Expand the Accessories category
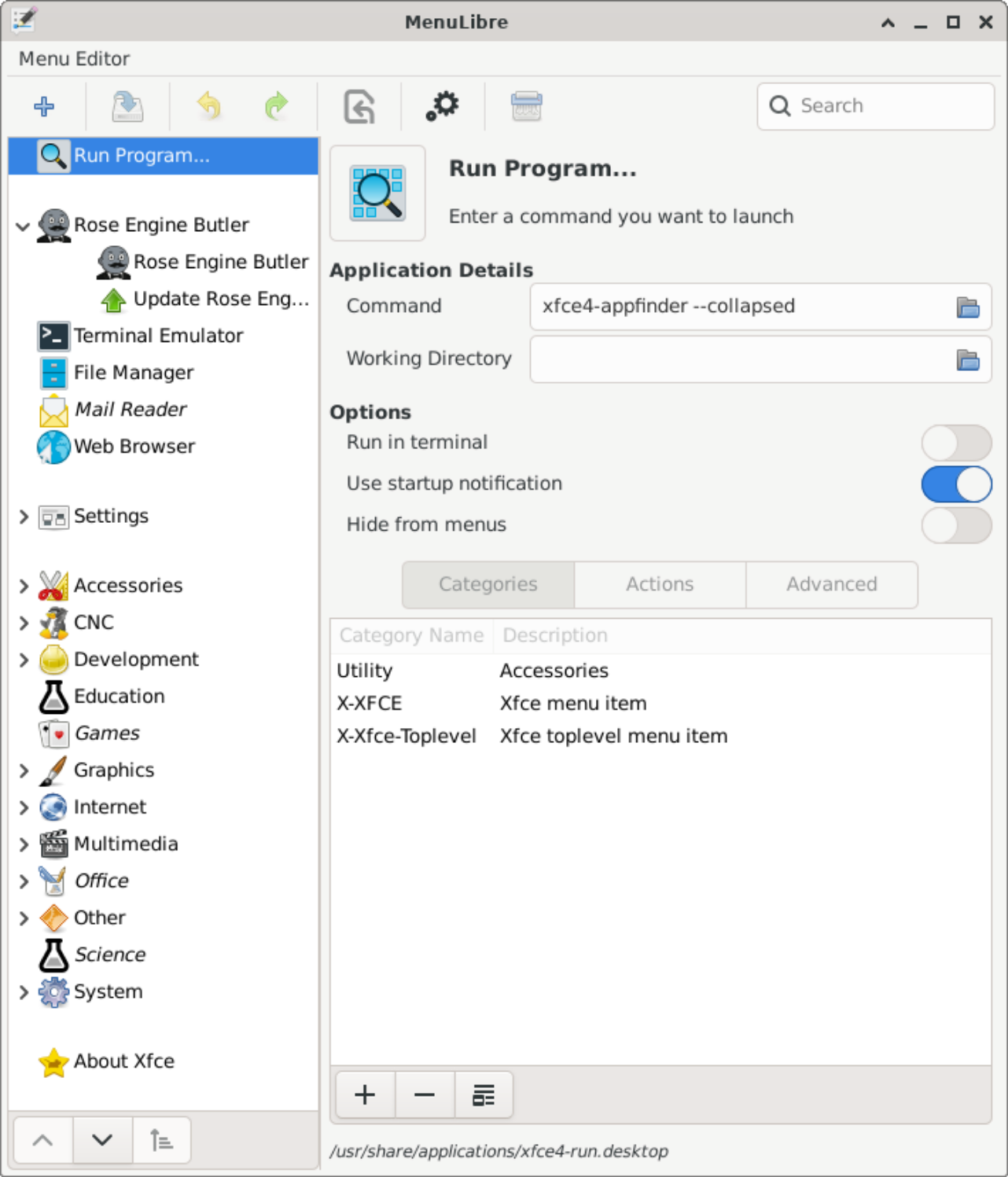 [x=23, y=586]
